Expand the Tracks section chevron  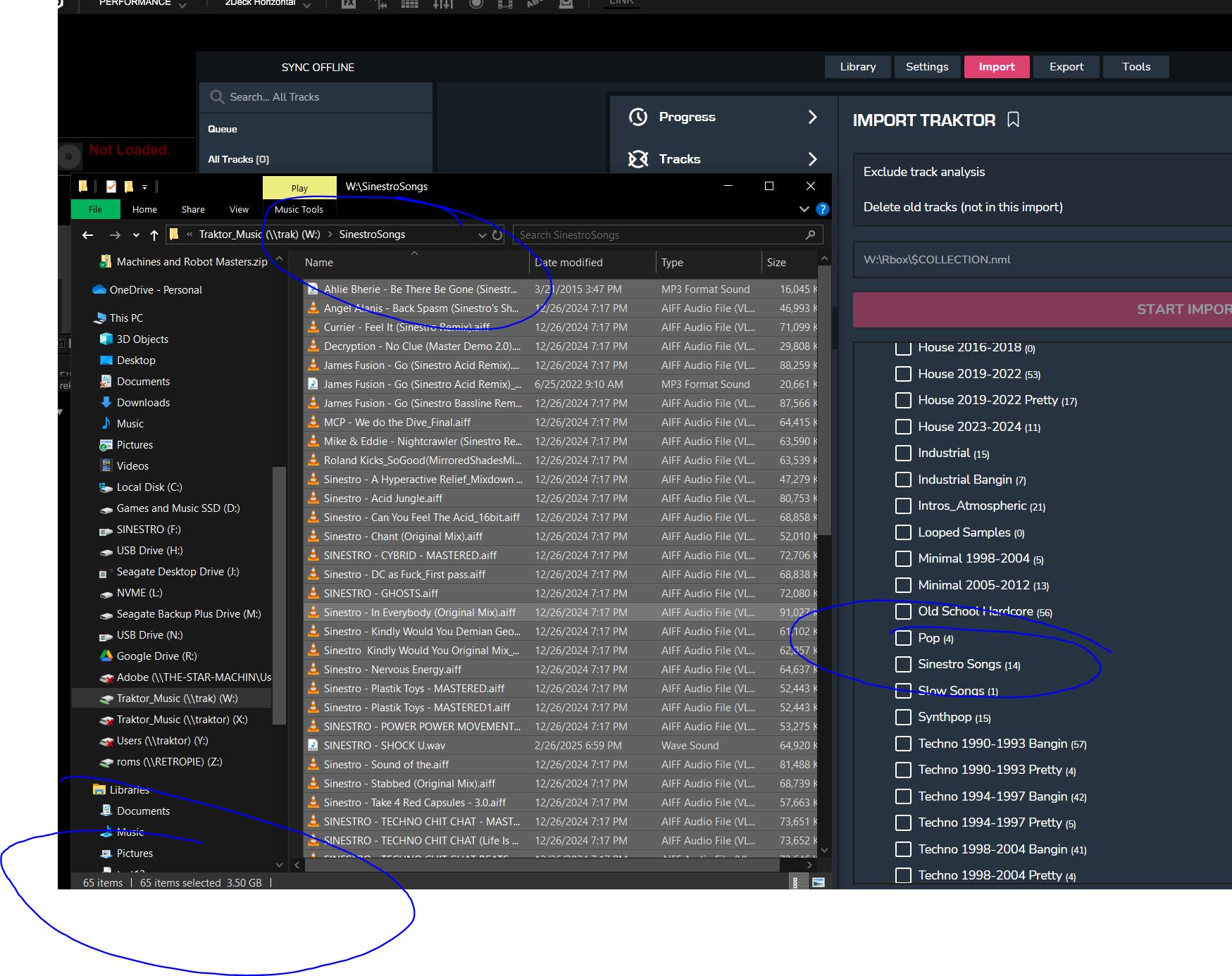tap(812, 159)
